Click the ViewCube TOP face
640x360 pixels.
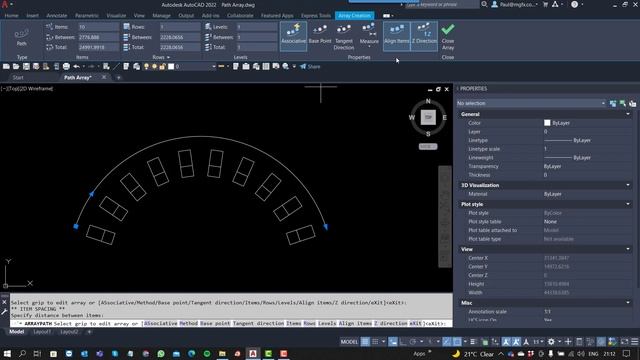tap(428, 118)
